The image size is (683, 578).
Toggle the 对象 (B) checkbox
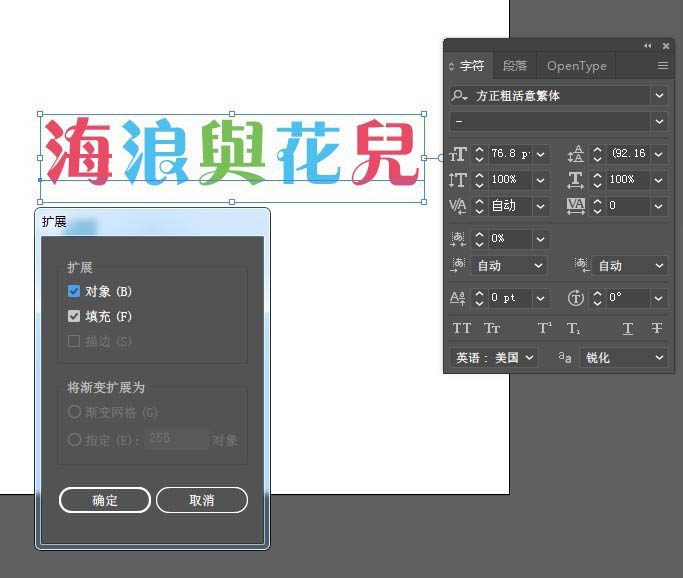coord(74,291)
